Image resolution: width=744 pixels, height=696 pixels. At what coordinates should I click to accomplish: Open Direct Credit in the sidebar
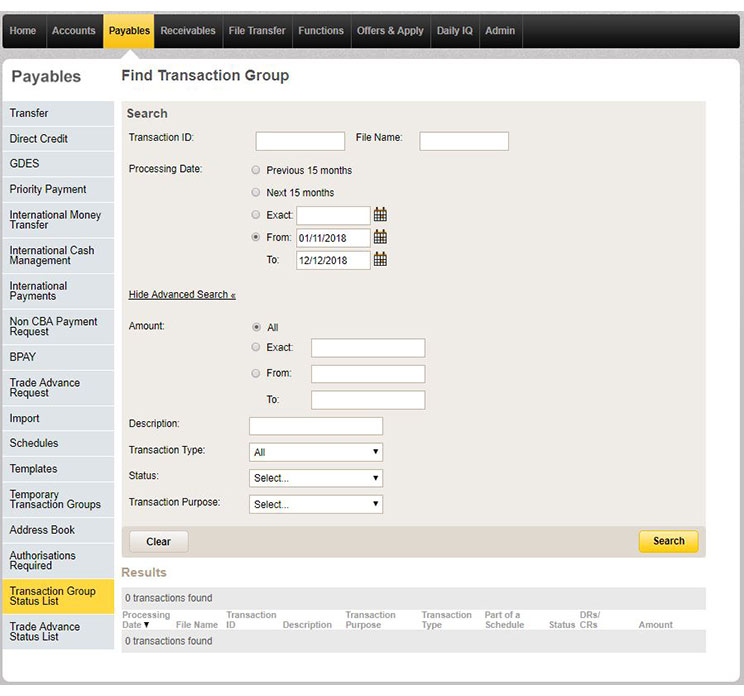coord(58,139)
